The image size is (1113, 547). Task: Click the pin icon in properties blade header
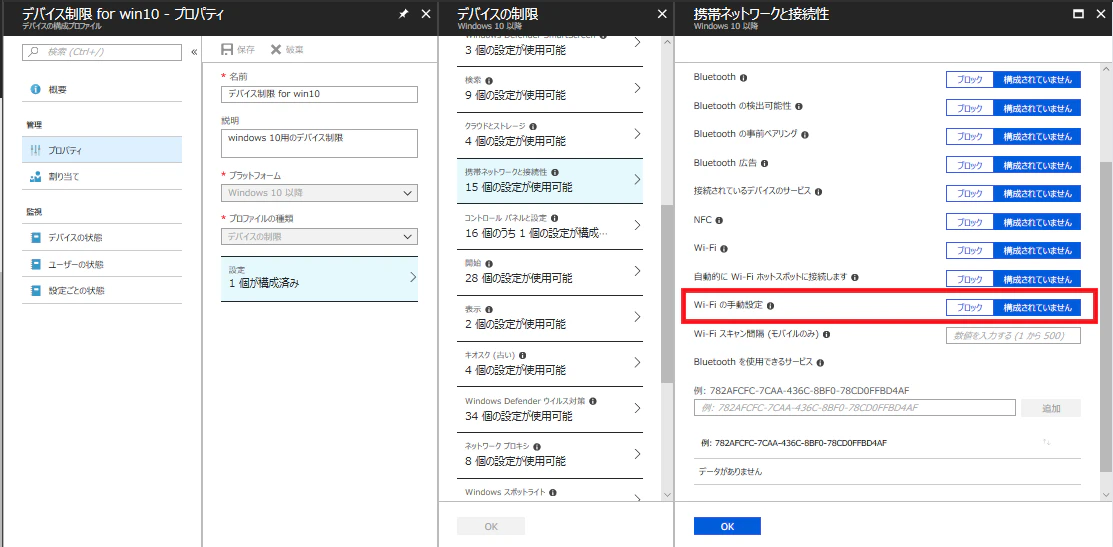coord(403,13)
